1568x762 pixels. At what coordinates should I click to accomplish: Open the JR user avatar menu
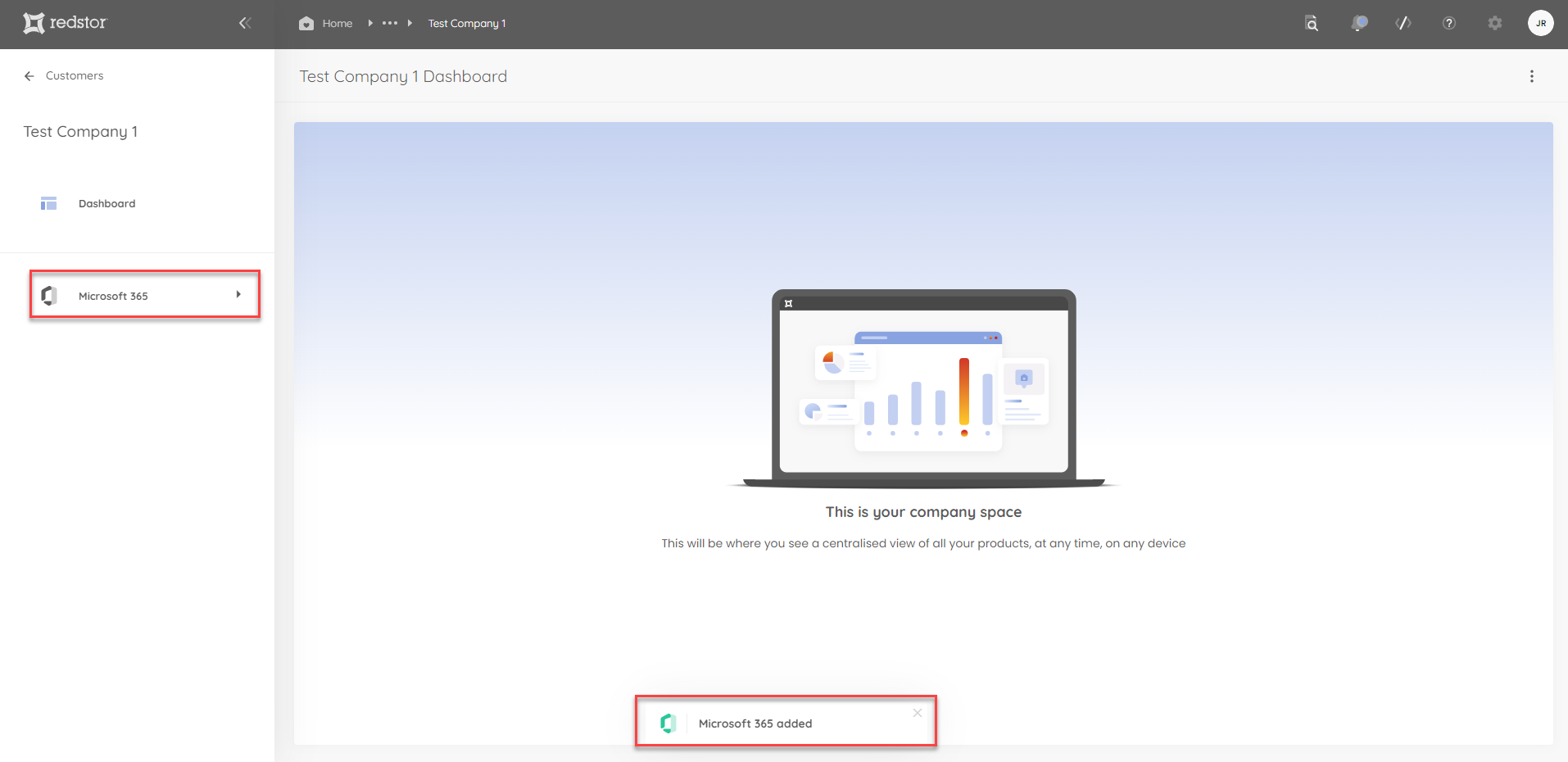1541,23
